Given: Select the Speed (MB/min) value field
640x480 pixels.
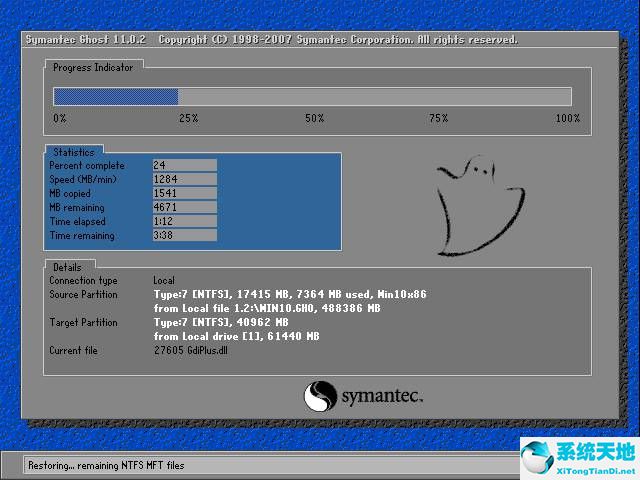Looking at the screenshot, I should point(184,180).
